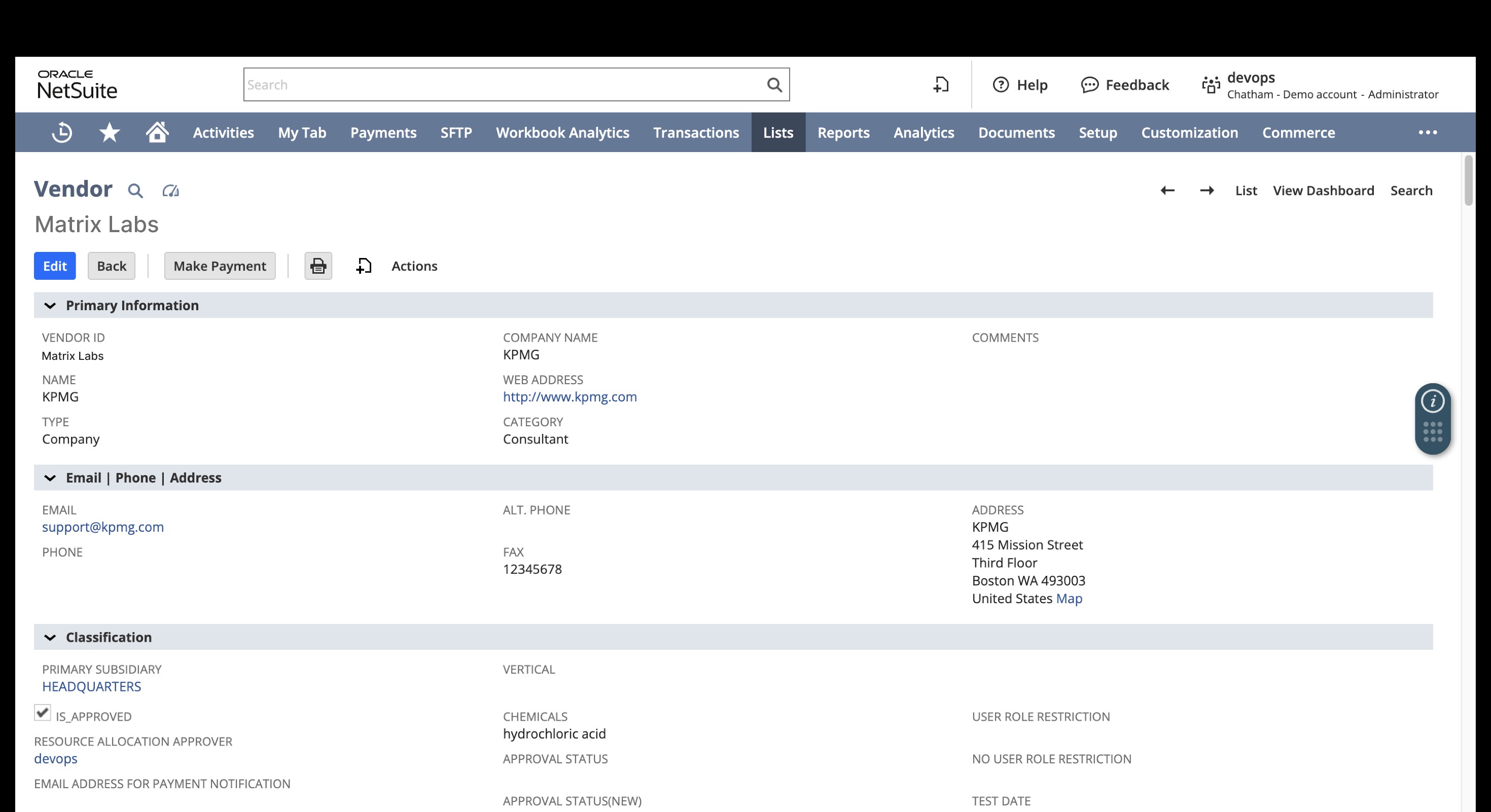This screenshot has height=812, width=1491.
Task: Open the Analytics menu
Action: (924, 132)
